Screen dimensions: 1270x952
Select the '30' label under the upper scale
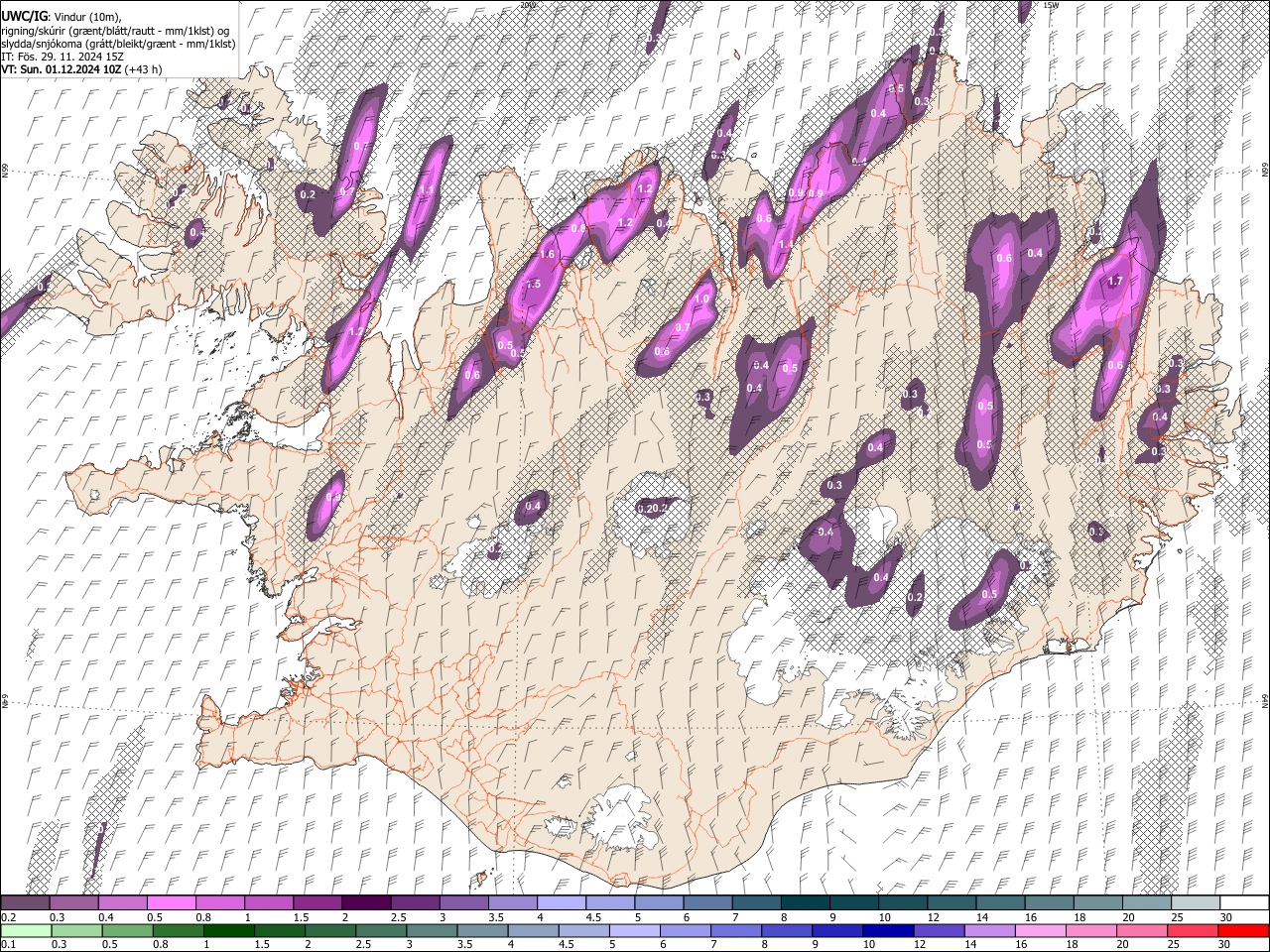tap(1226, 917)
